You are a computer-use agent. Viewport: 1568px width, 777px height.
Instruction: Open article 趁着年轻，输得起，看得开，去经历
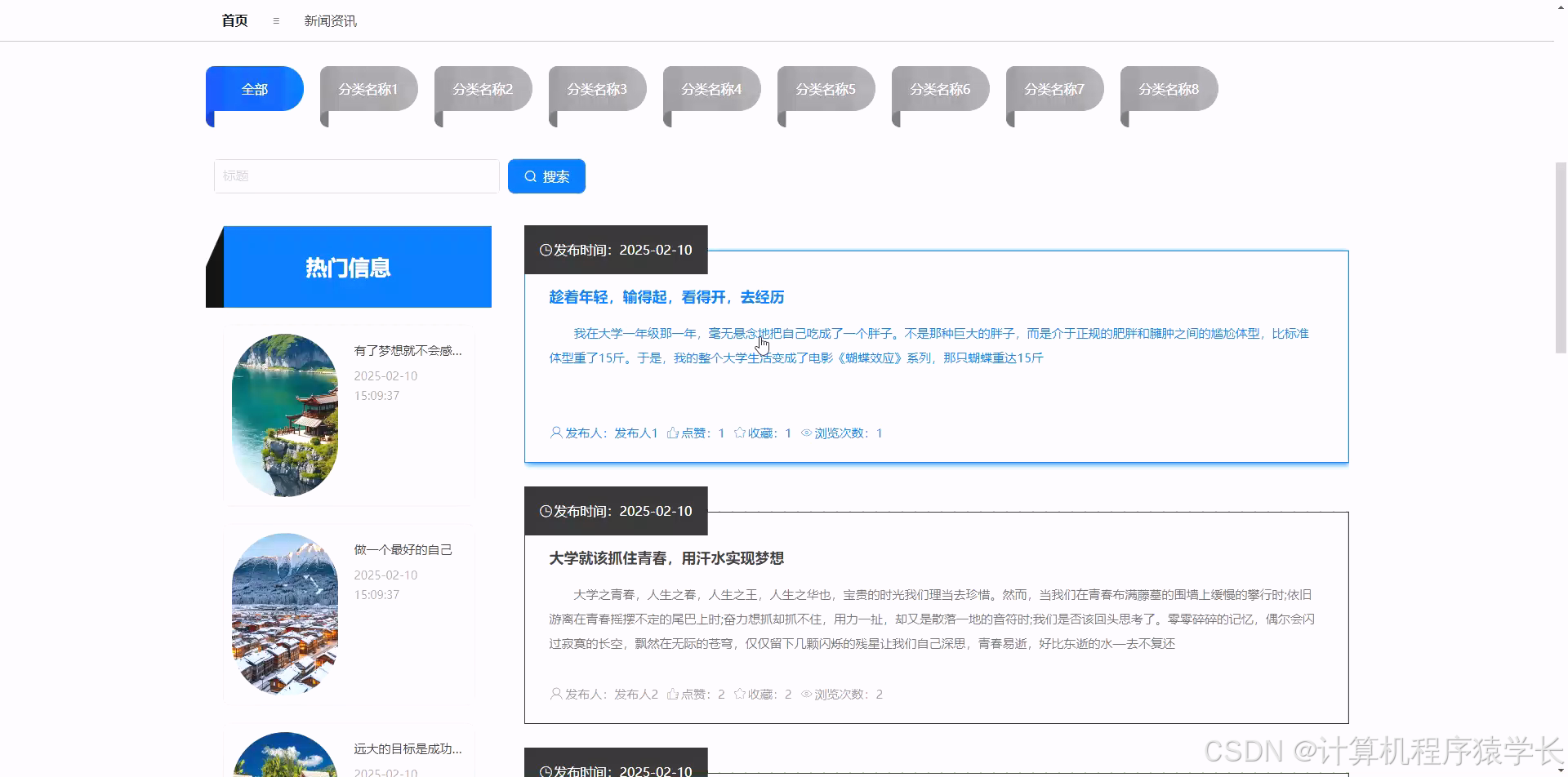coord(666,297)
